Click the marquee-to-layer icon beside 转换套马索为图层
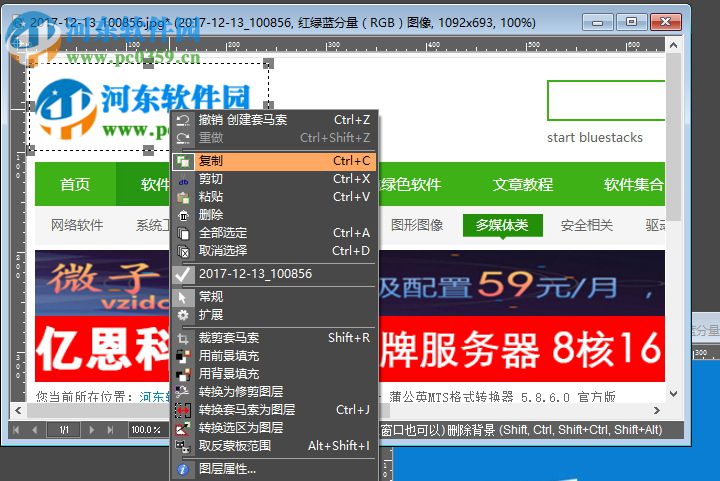Viewport: 720px width, 481px height. 183,410
